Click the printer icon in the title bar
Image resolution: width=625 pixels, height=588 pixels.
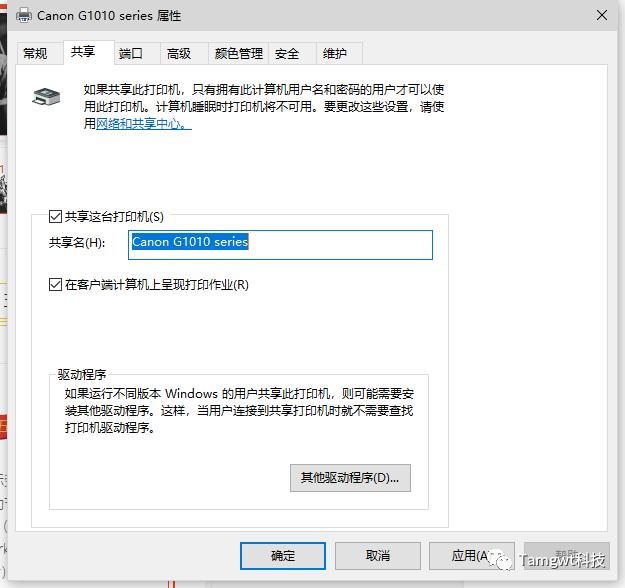coord(24,16)
